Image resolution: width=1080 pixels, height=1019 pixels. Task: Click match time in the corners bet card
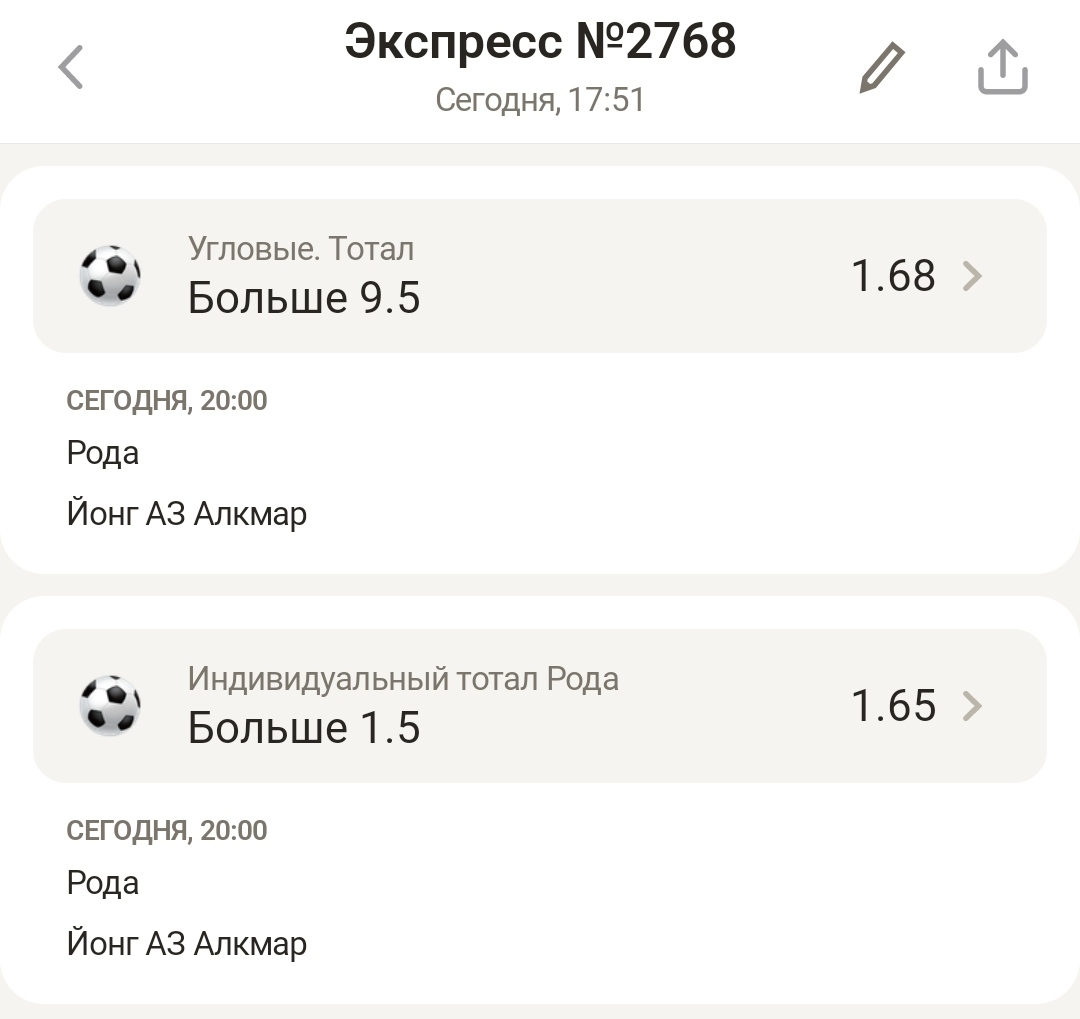[x=167, y=401]
